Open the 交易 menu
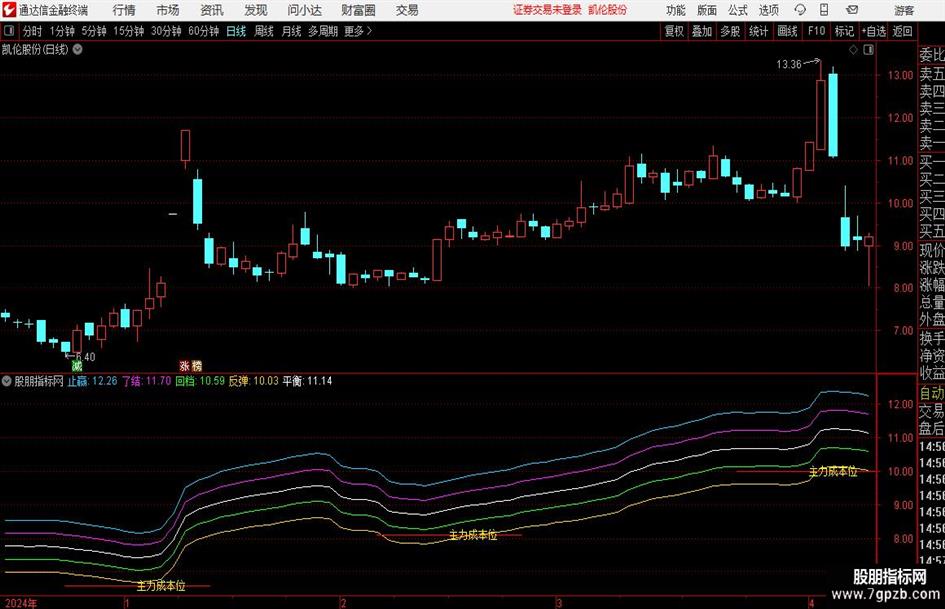The height and width of the screenshot is (609, 945). [407, 10]
